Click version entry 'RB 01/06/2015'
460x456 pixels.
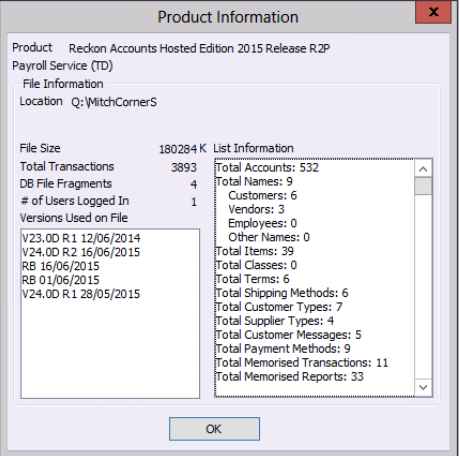point(61,280)
